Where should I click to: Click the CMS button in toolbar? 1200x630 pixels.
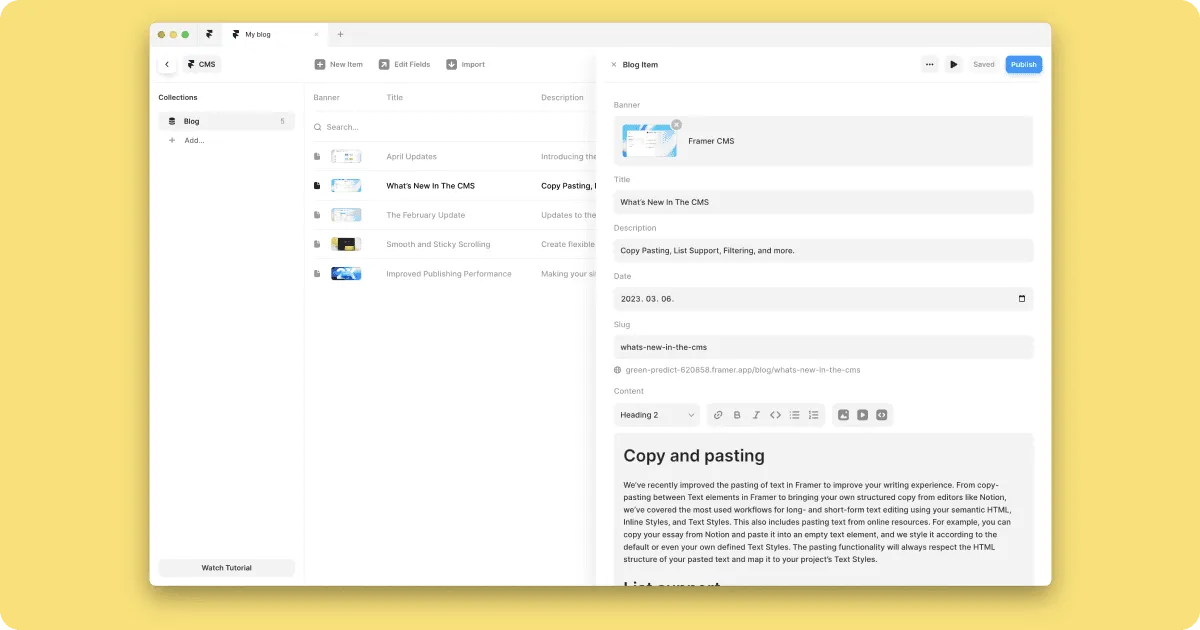[x=201, y=64]
